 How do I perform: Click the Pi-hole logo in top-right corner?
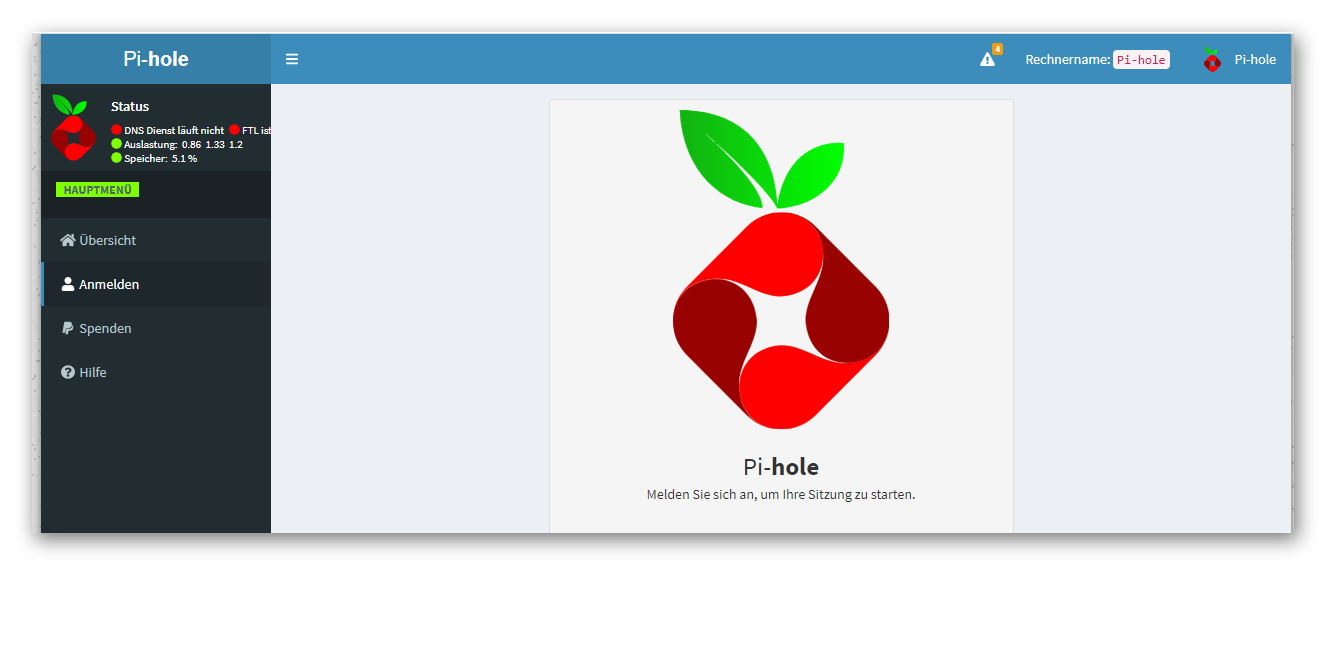(1212, 59)
